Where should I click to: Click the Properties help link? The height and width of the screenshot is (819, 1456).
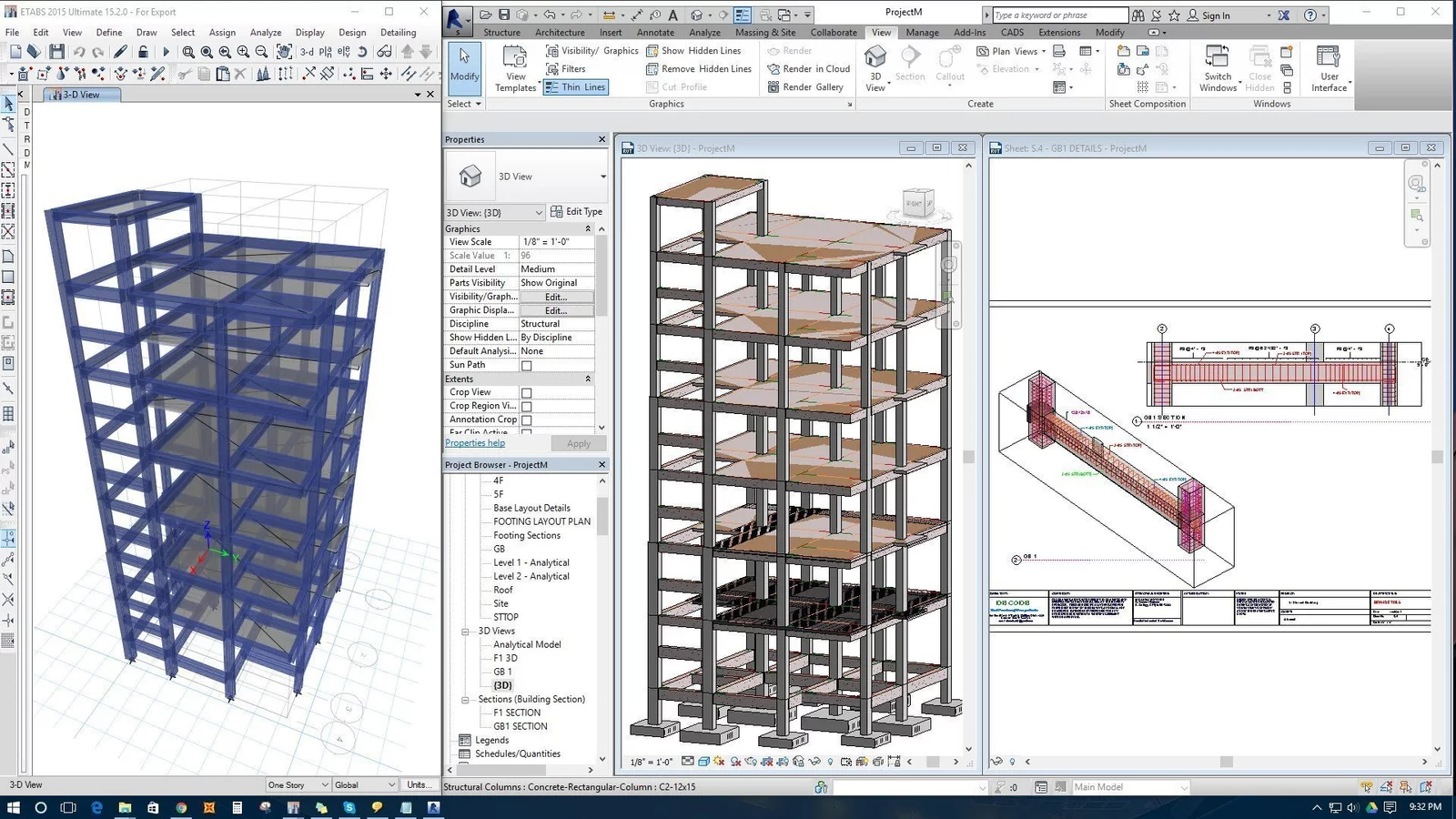(x=475, y=443)
